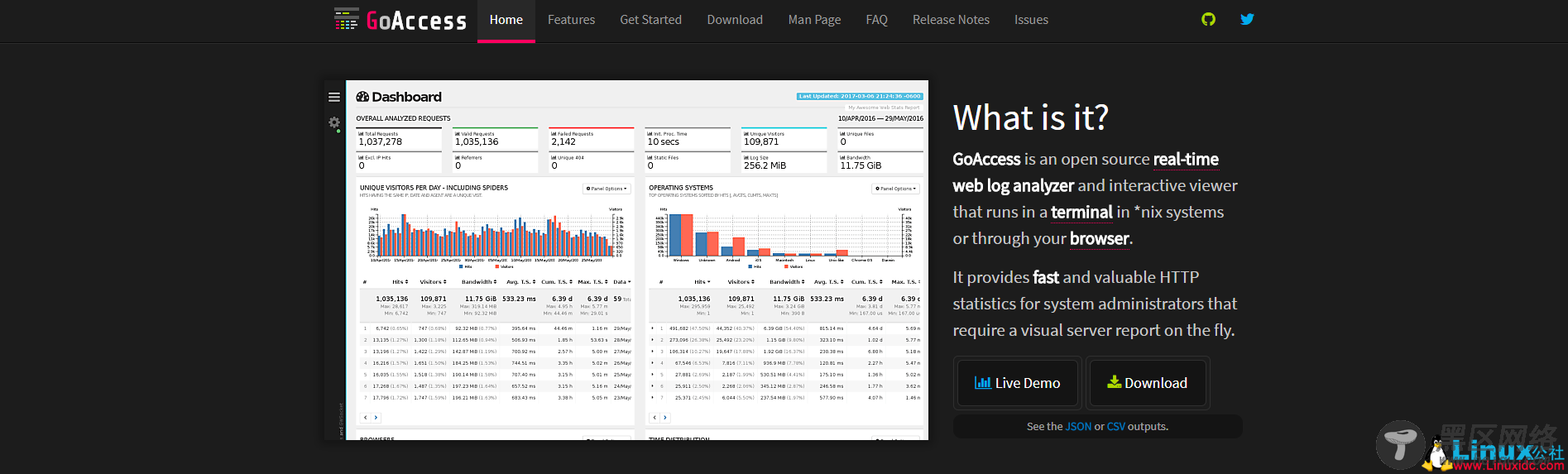
Task: Click the Live Demo button
Action: coord(1018,383)
